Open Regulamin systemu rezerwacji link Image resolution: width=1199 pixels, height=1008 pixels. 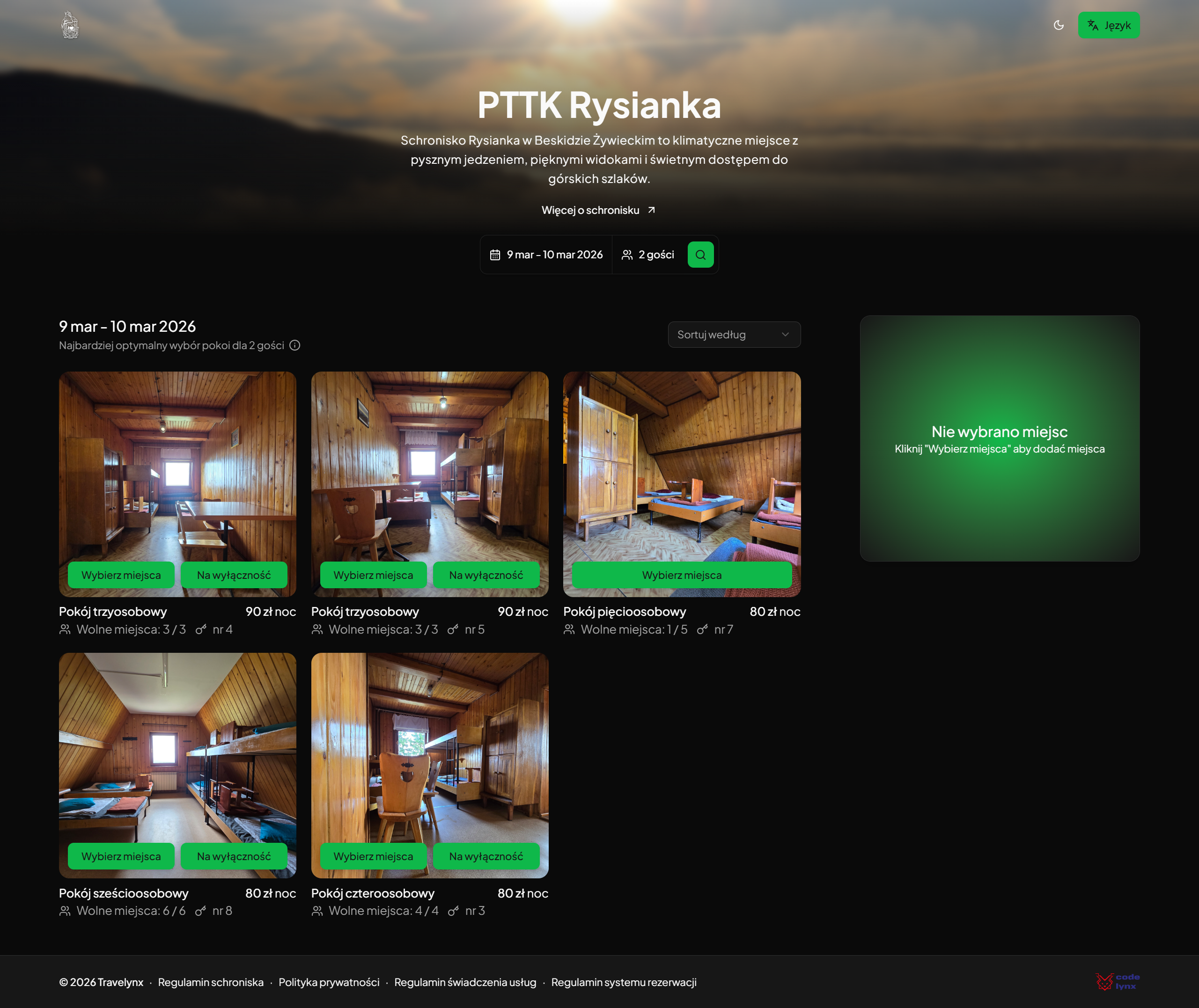tap(623, 982)
